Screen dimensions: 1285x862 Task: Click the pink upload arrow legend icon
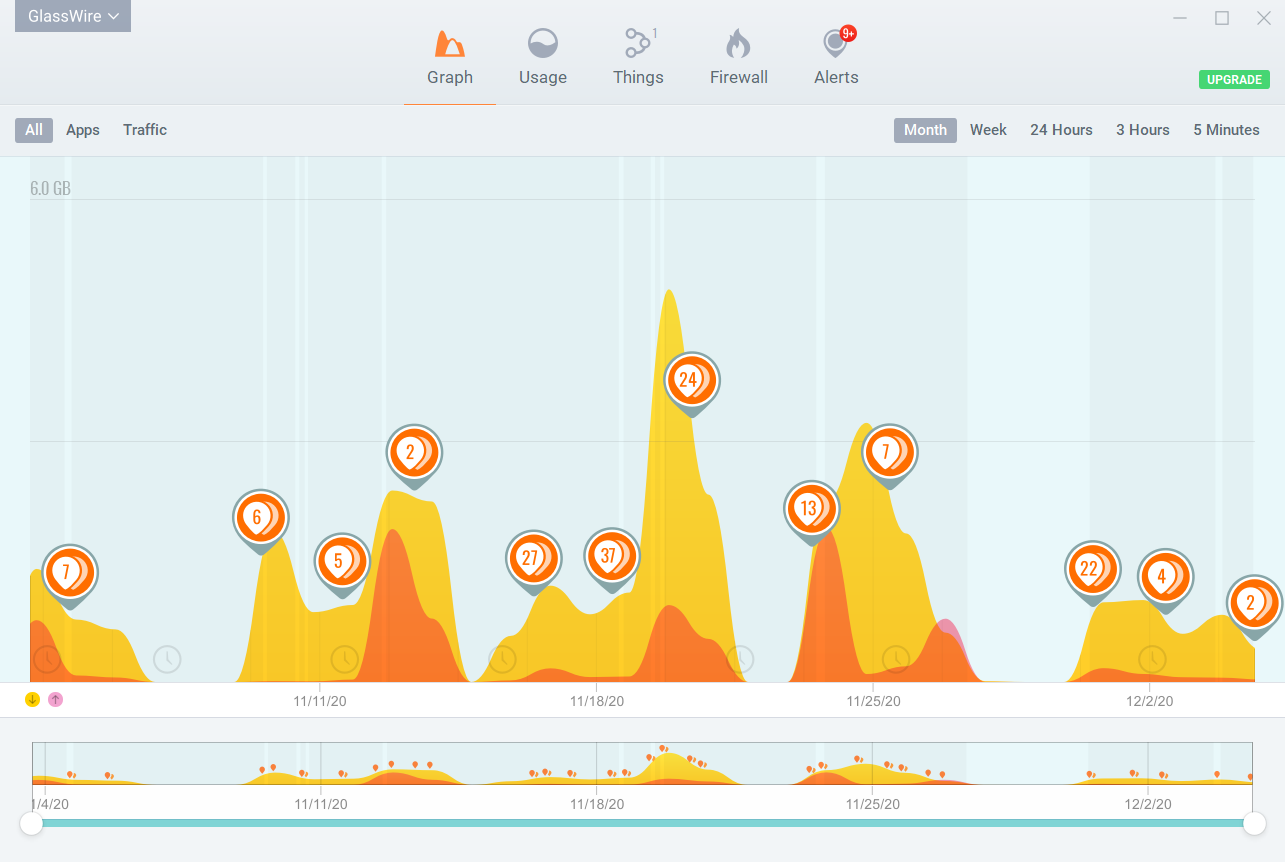(55, 699)
